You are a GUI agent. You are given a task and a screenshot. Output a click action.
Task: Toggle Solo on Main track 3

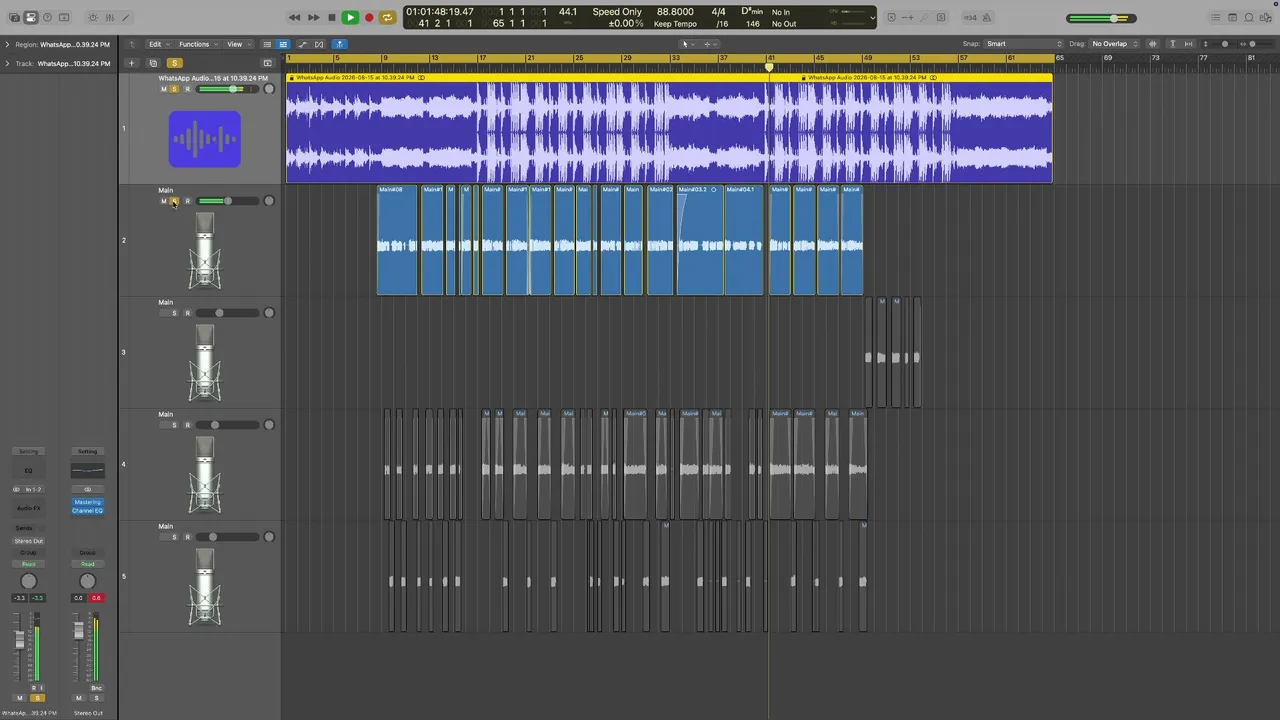pyautogui.click(x=174, y=313)
